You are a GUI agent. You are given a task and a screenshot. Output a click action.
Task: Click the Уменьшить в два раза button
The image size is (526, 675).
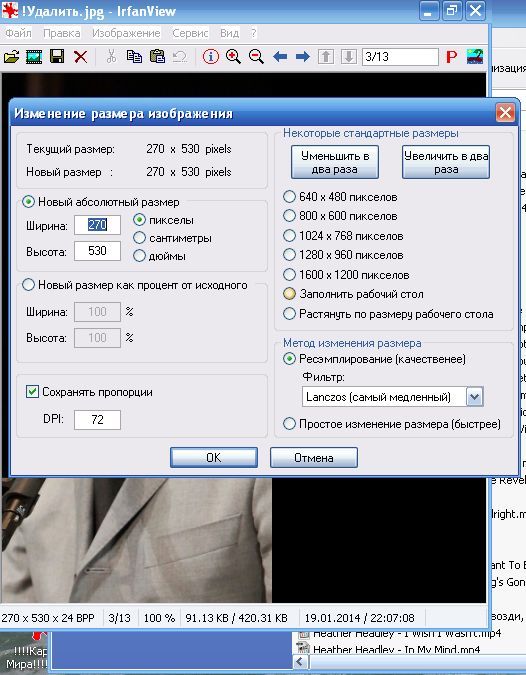(x=335, y=162)
